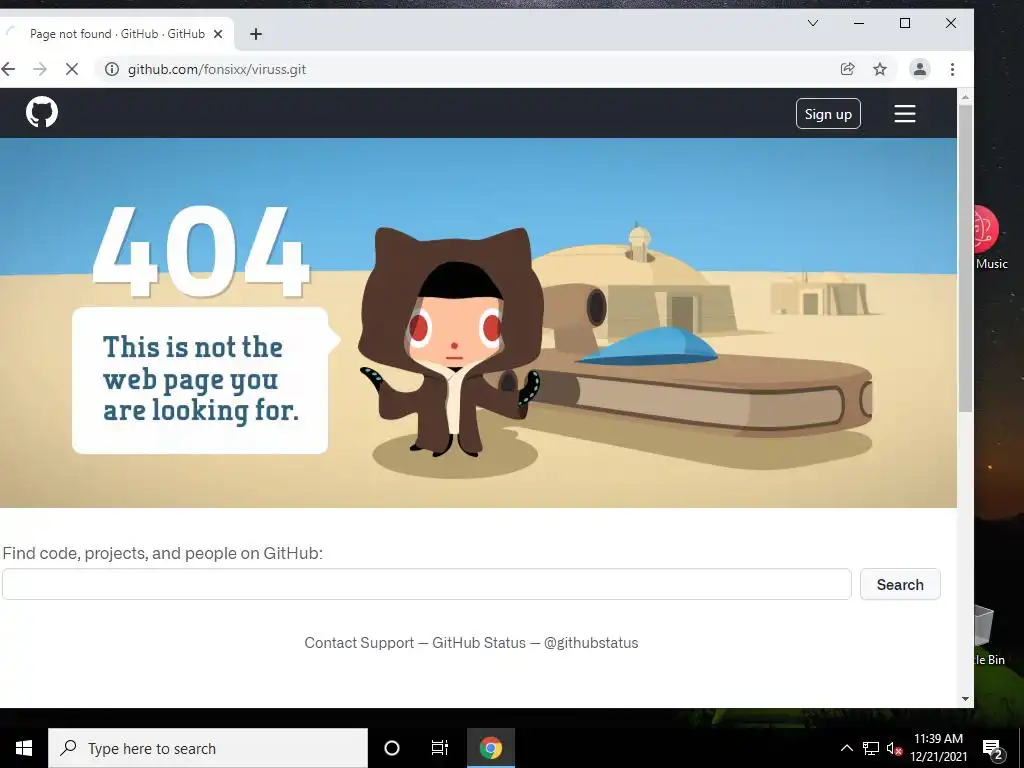
Task: Show hidden system tray icons
Action: tap(846, 748)
